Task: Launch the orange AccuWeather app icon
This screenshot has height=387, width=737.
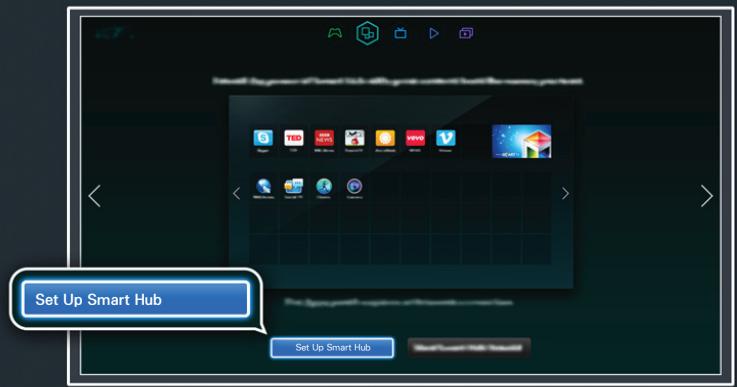Action: [385, 138]
